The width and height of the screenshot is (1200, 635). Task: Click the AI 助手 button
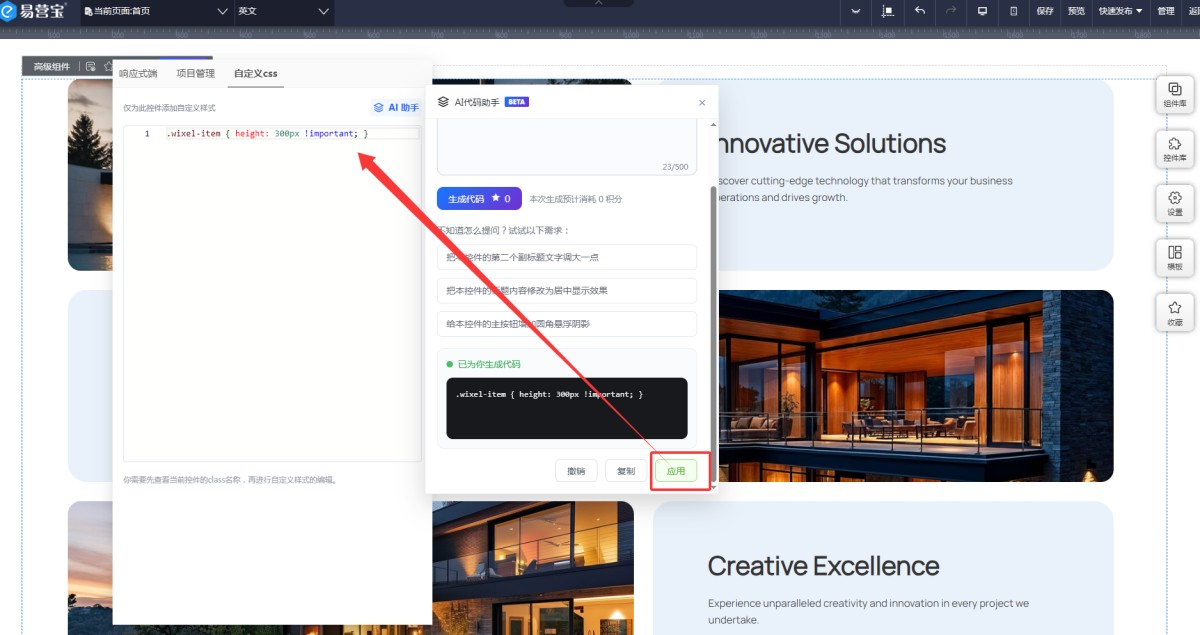(x=396, y=107)
